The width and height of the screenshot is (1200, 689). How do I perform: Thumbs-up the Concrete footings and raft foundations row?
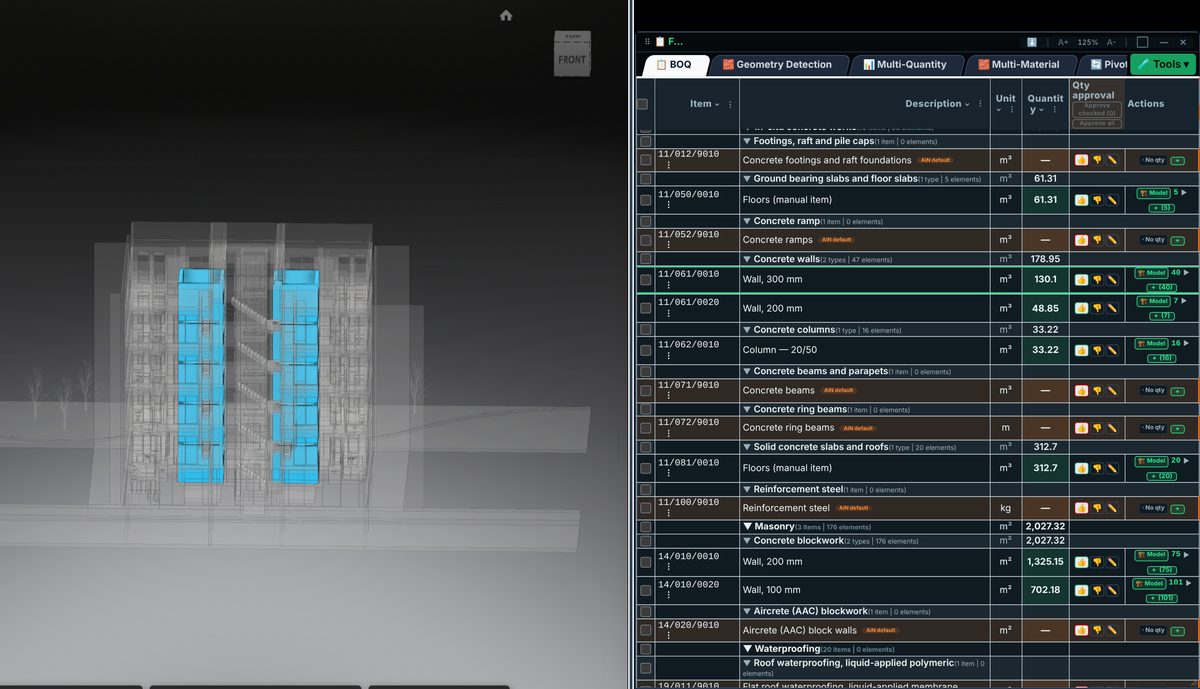click(x=1081, y=160)
